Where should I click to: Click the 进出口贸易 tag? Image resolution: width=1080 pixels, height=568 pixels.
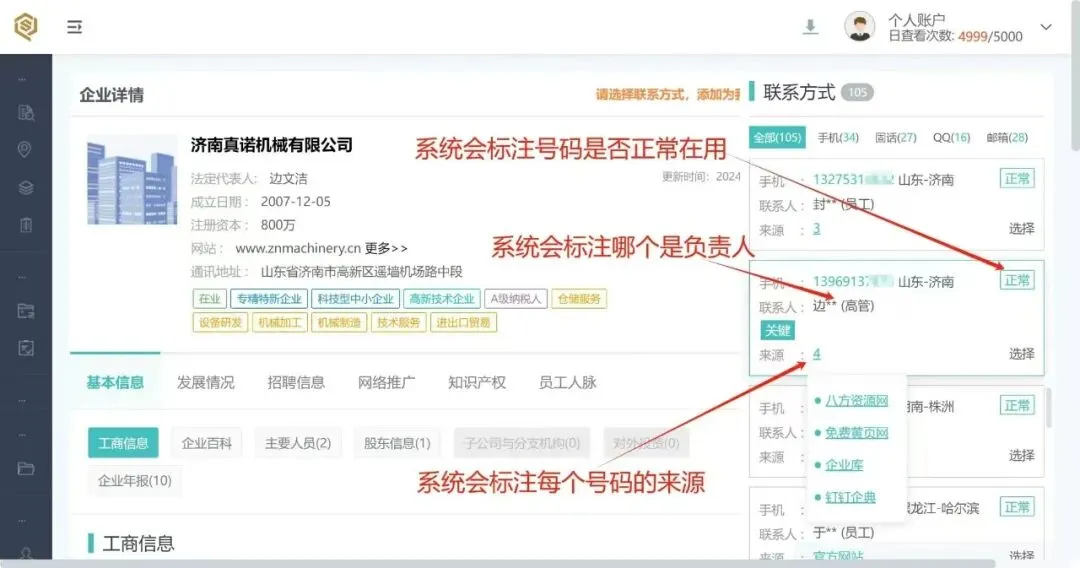[463, 322]
